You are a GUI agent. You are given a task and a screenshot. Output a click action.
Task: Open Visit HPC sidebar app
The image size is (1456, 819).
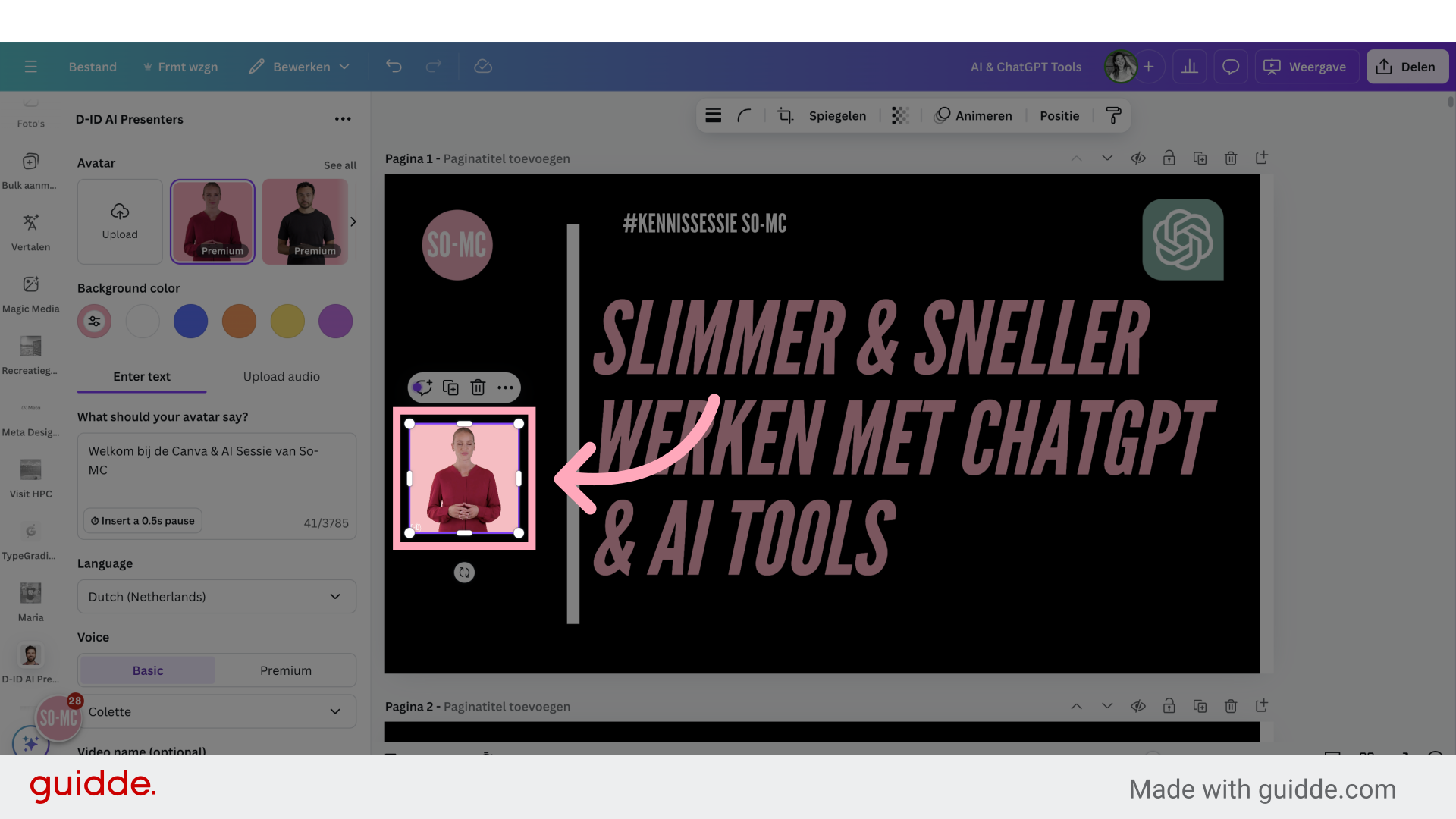pyautogui.click(x=30, y=479)
